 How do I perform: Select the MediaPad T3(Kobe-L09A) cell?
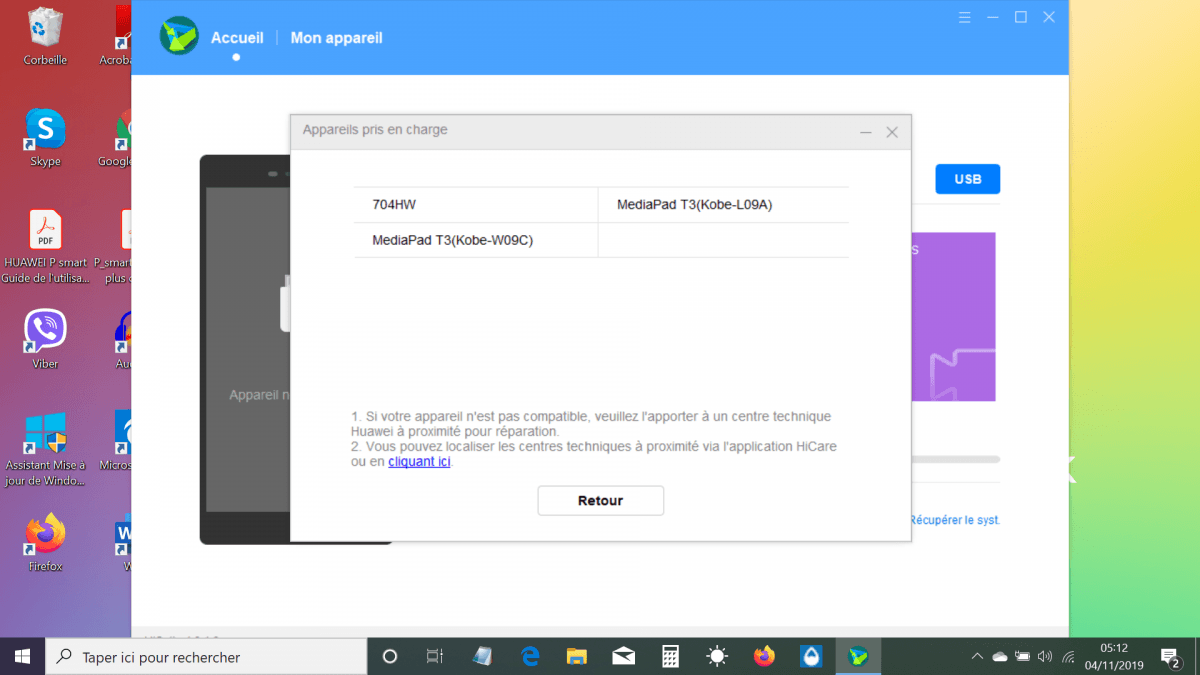click(x=723, y=204)
